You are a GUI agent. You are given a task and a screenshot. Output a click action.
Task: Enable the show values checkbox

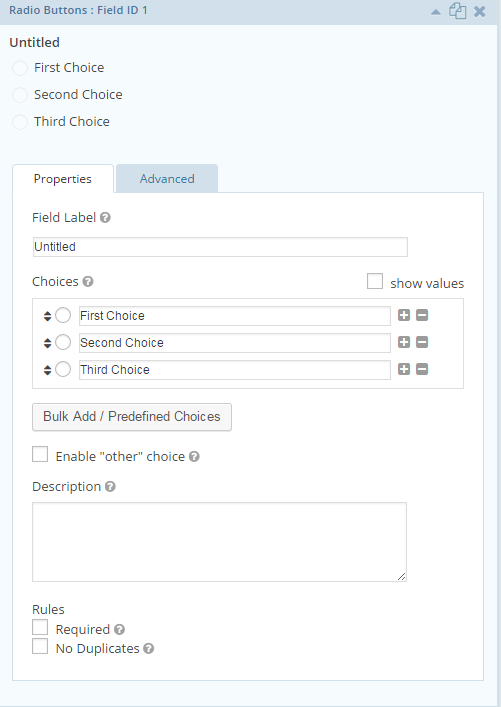click(375, 281)
